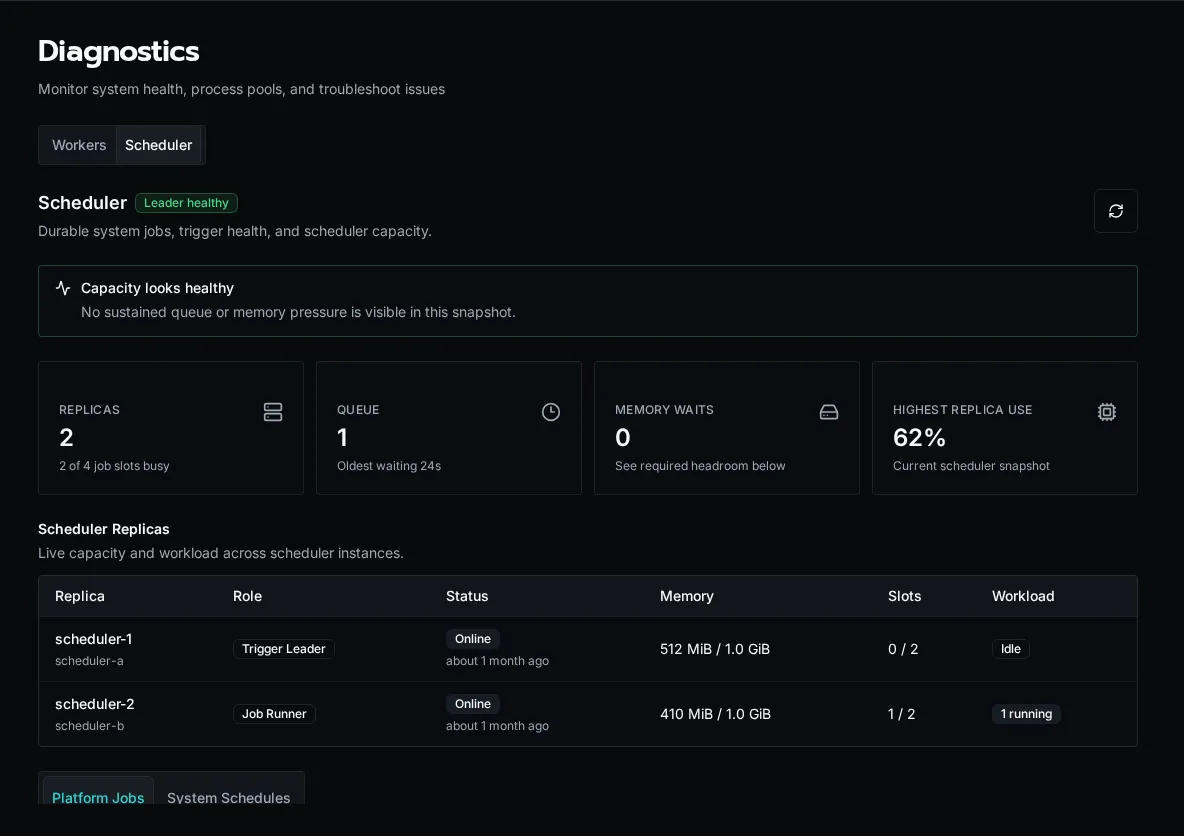Click the Leader healthy badge

187,202
